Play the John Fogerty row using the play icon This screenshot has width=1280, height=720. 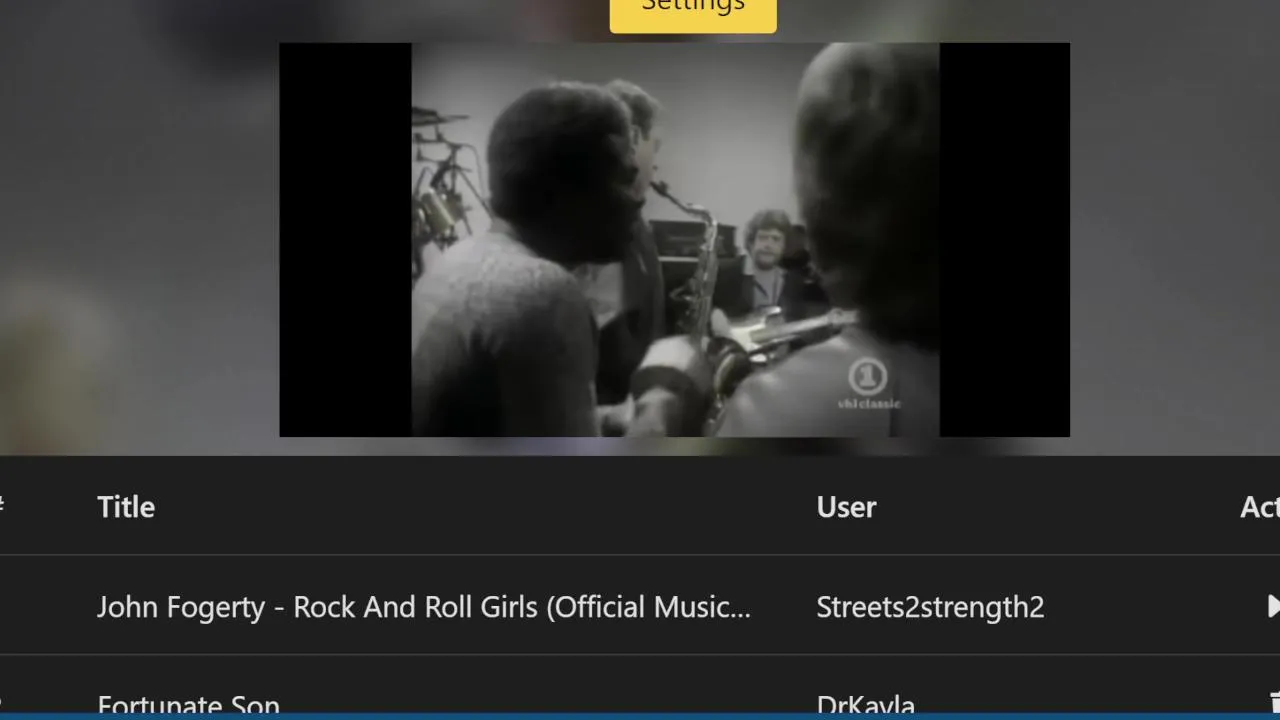[x=1273, y=606]
